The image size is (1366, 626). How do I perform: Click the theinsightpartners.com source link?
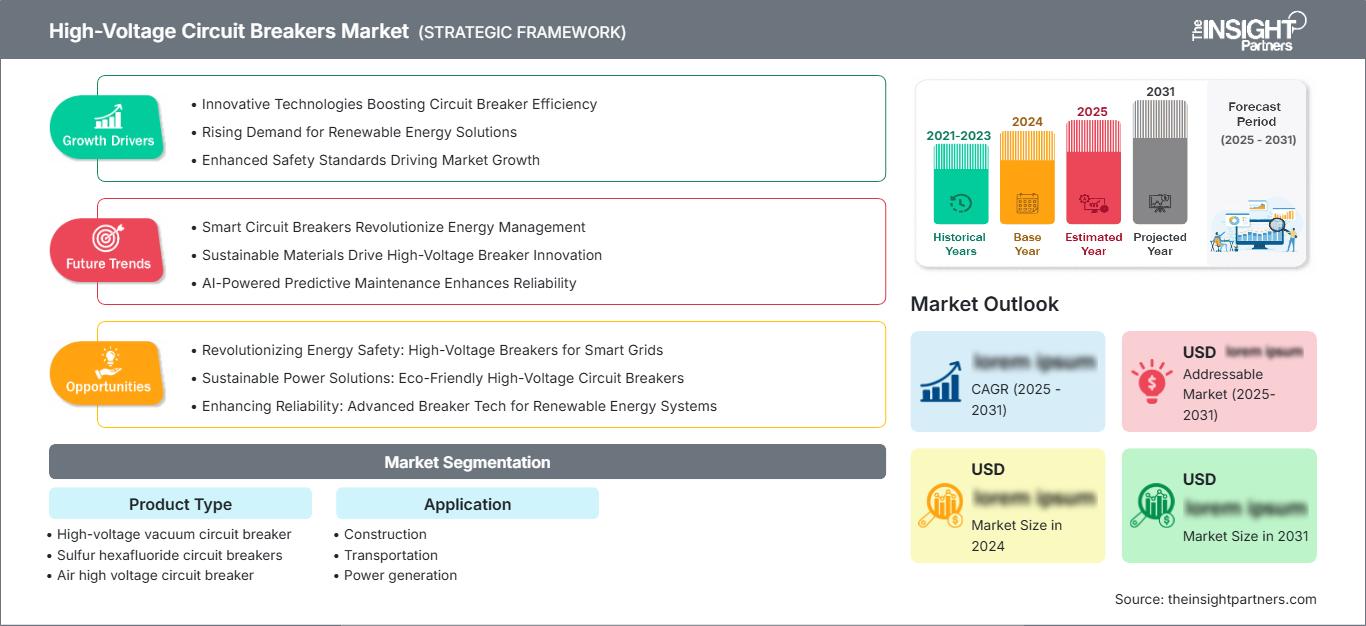pos(1242,599)
